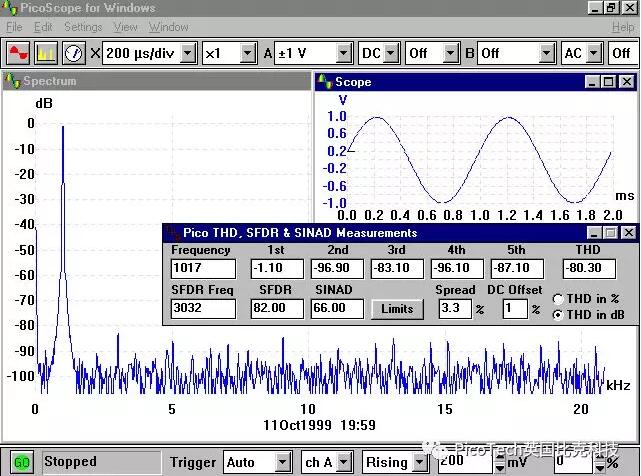Select THD in % radio button

(557, 298)
